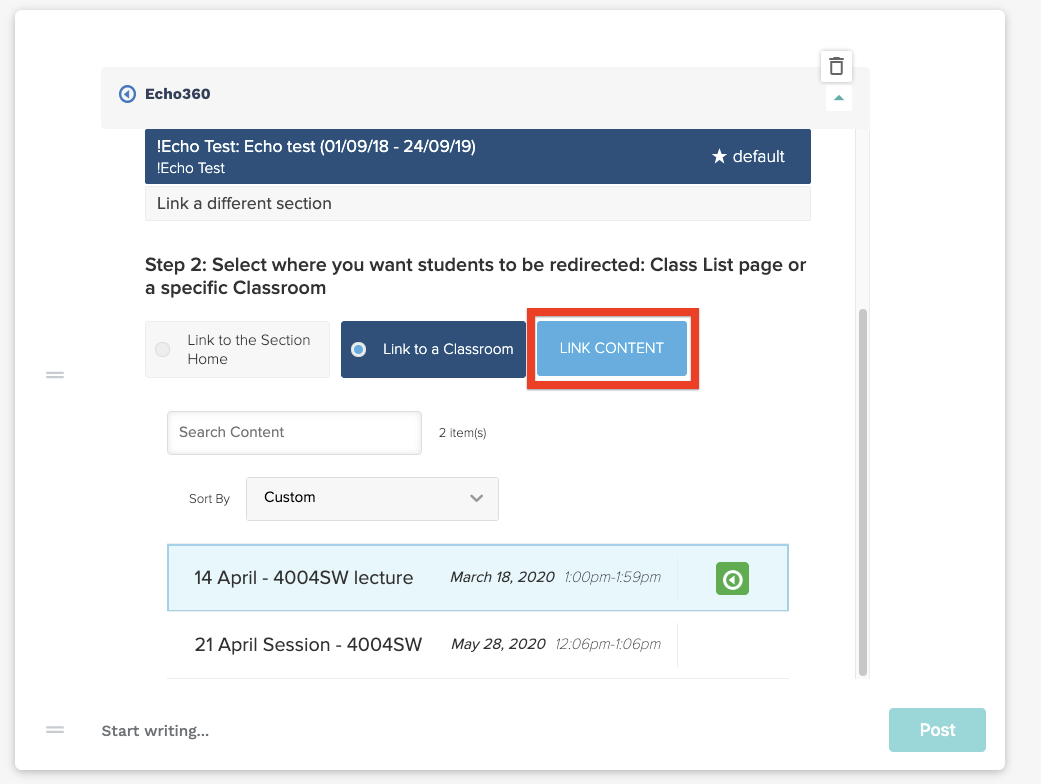Click the May 28, 2020 date
Screen dimensions: 1041x784
[x=498, y=644]
